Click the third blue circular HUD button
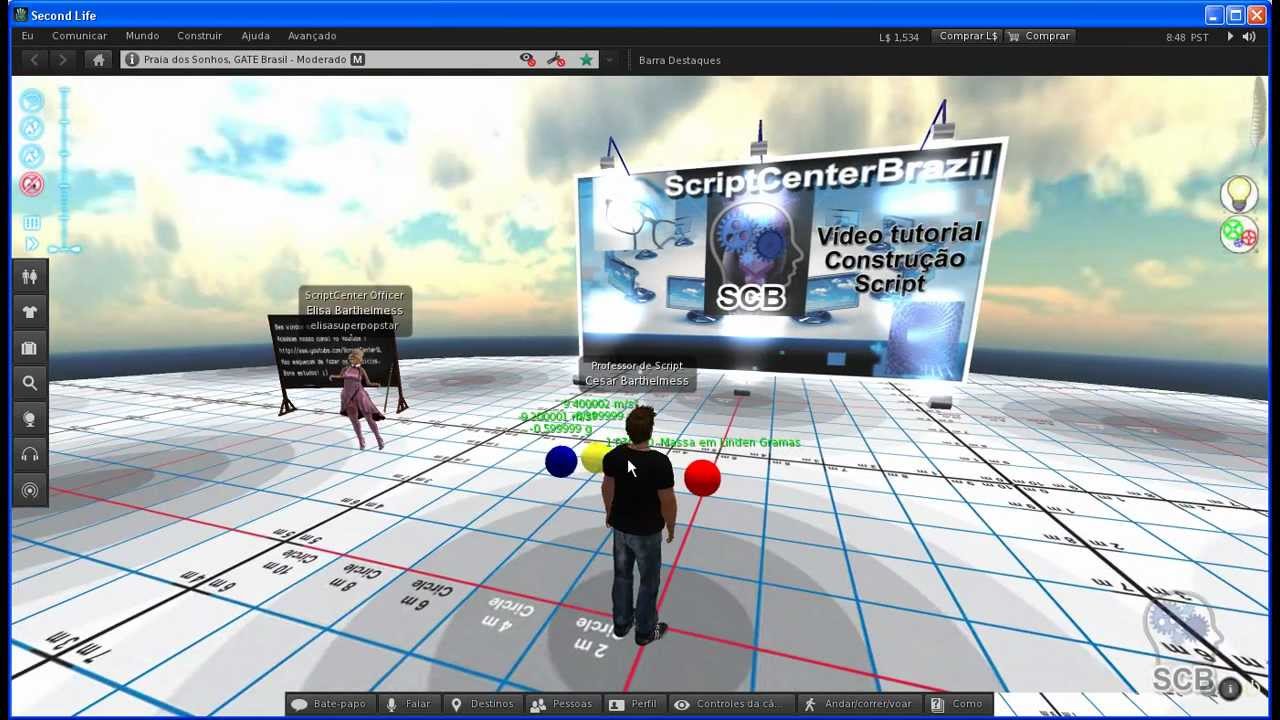Viewport: 1280px width, 720px height. (32, 156)
